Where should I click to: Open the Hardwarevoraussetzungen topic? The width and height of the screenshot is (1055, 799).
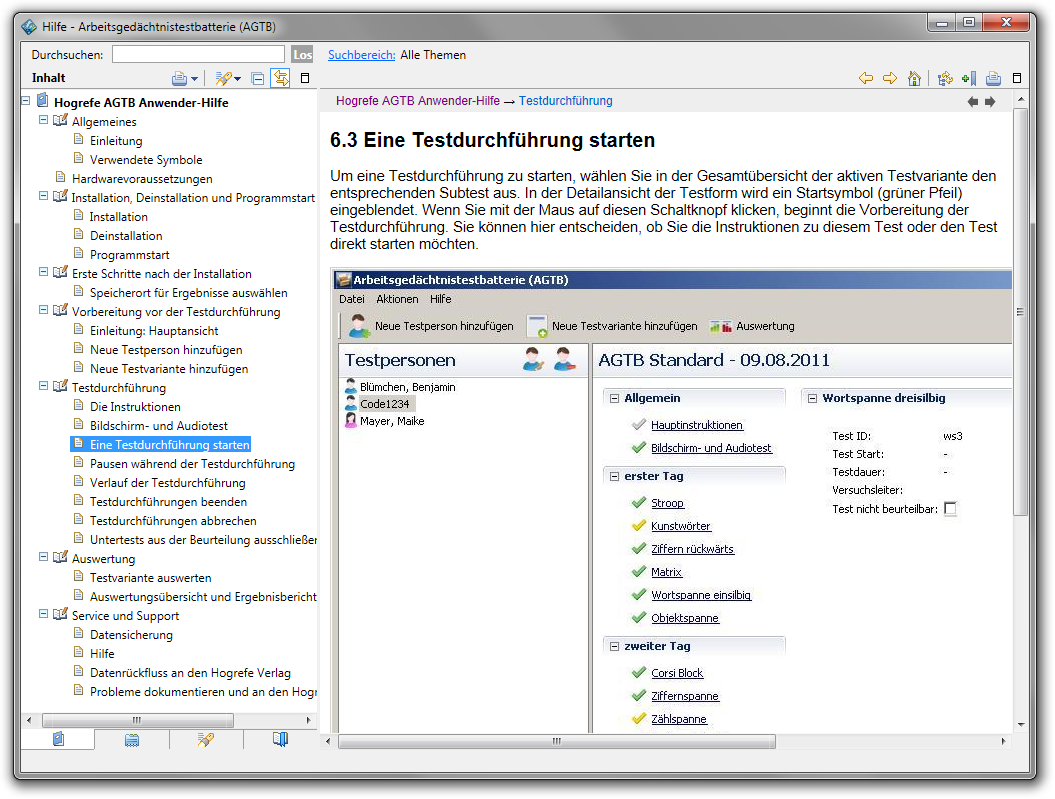pos(142,179)
